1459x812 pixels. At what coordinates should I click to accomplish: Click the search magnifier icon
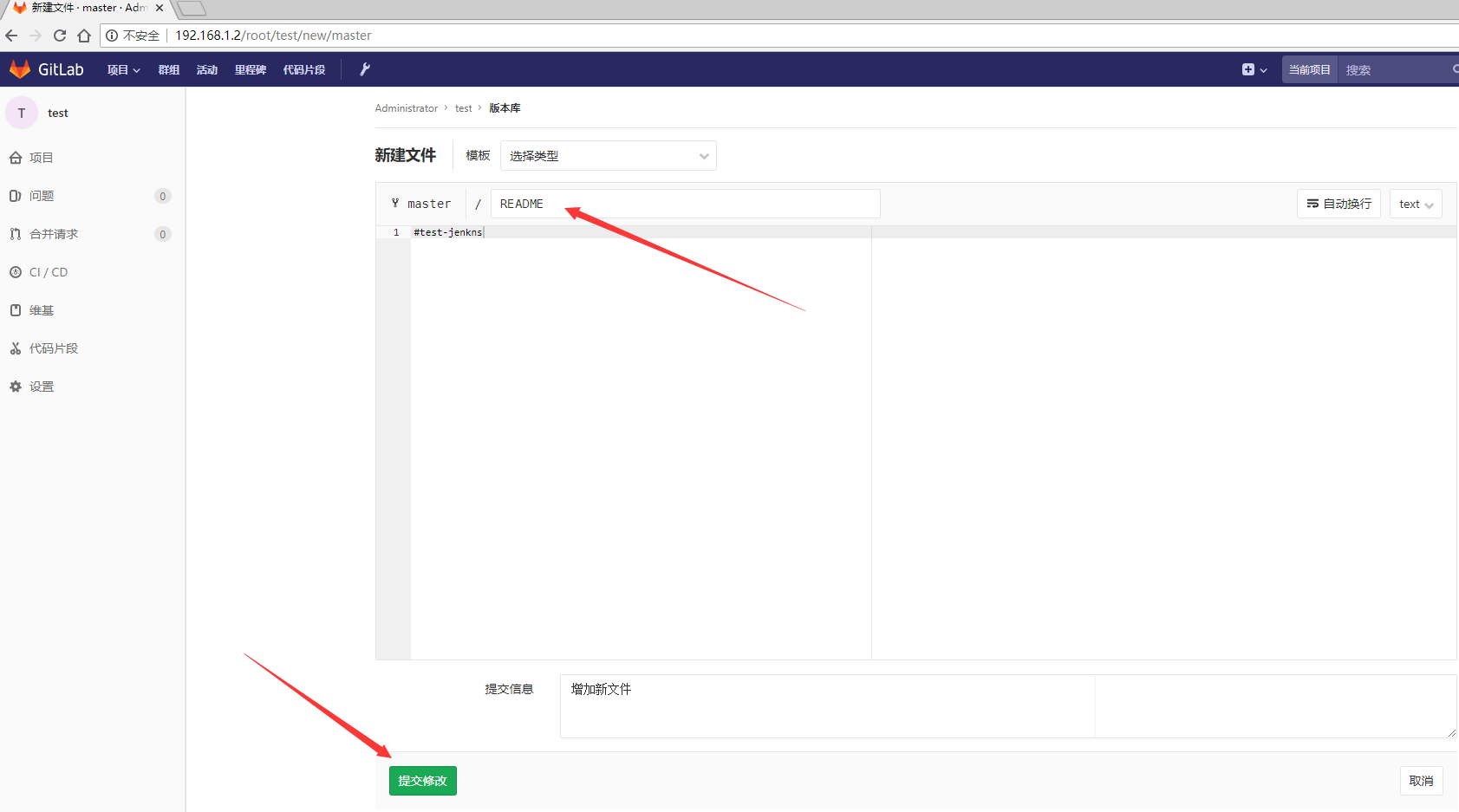(x=1456, y=69)
